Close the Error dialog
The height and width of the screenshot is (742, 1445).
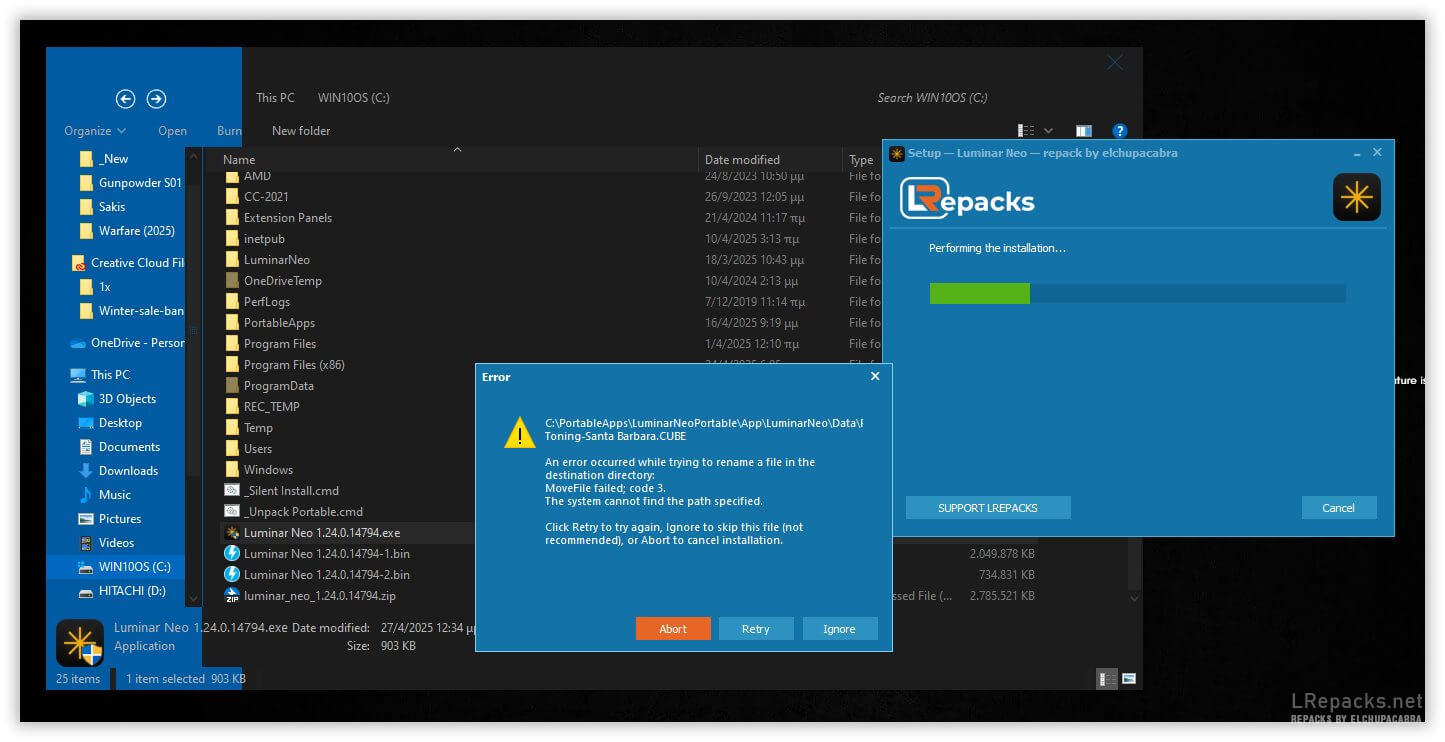pyautogui.click(x=875, y=377)
